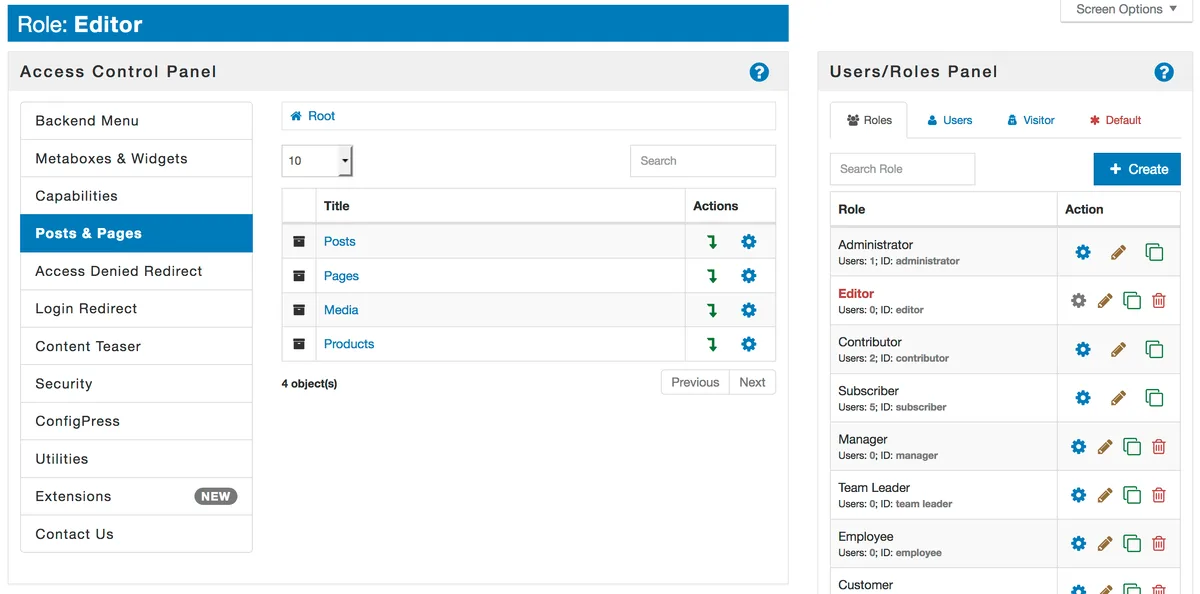Open settings gear for Products row
Image resolution: width=1200 pixels, height=594 pixels.
point(749,344)
